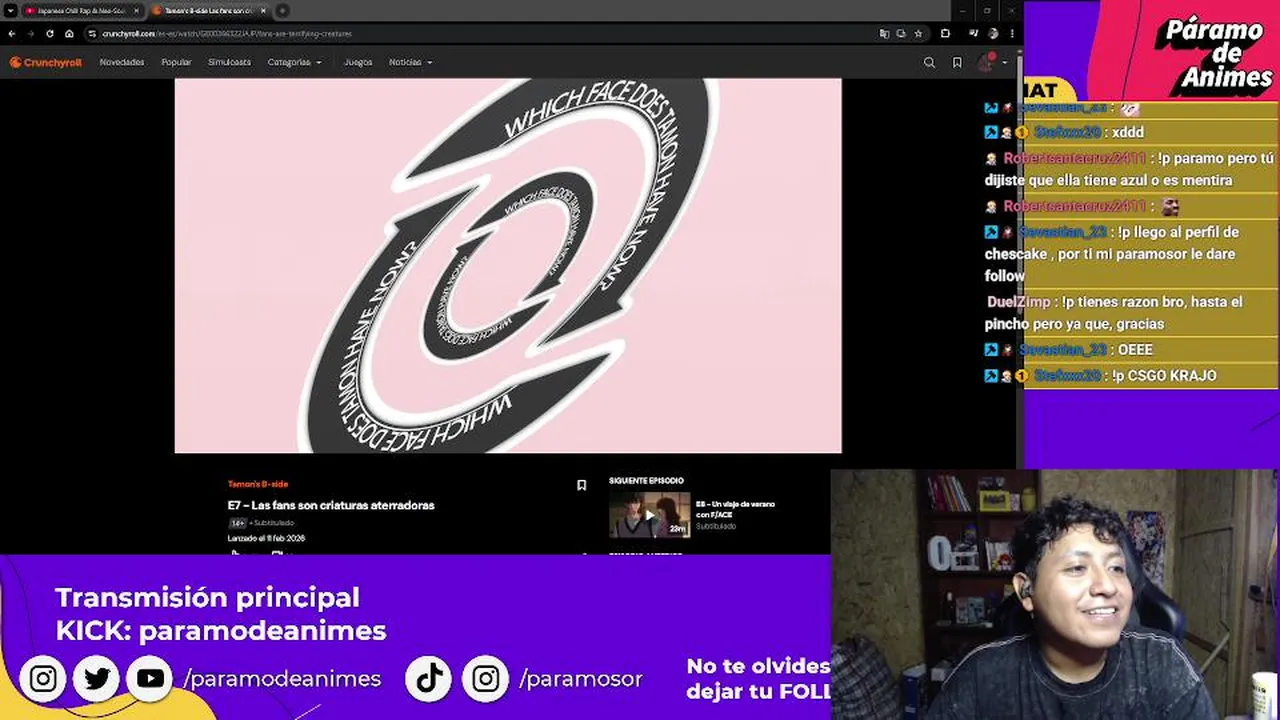View site information for crunchyroll.com
Image resolution: width=1280 pixels, height=720 pixels.
point(92,33)
